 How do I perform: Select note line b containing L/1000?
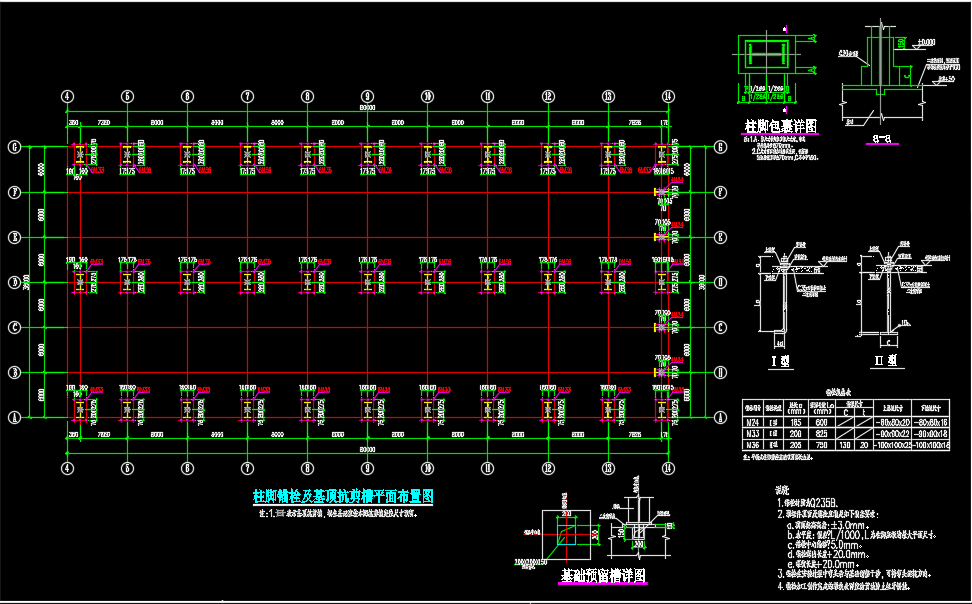(862, 535)
